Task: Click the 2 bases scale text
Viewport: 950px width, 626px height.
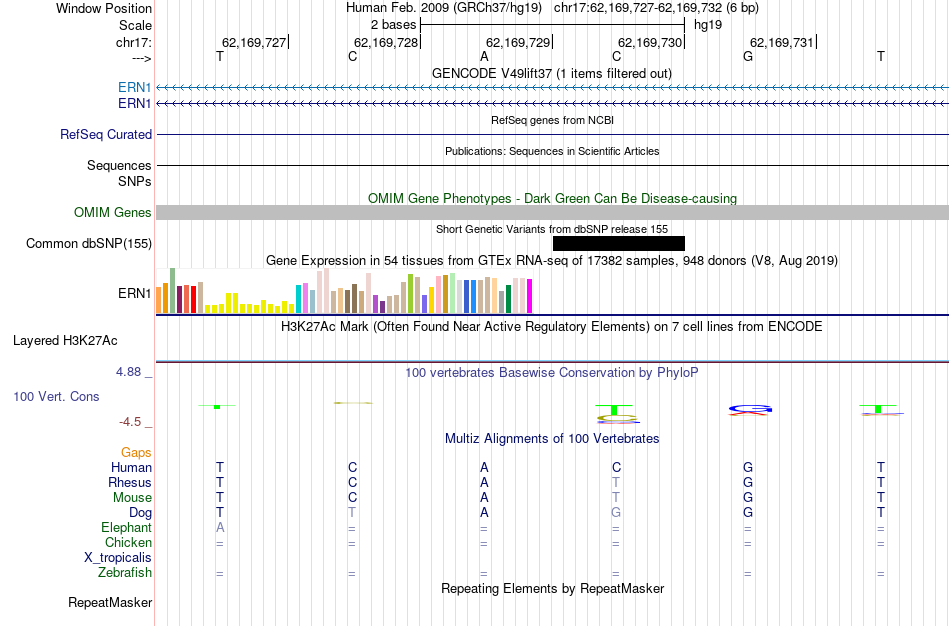Action: coord(393,25)
